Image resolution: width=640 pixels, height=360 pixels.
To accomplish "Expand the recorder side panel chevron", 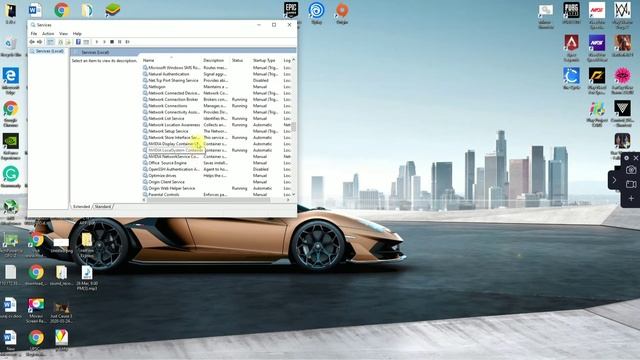I will tap(614, 180).
